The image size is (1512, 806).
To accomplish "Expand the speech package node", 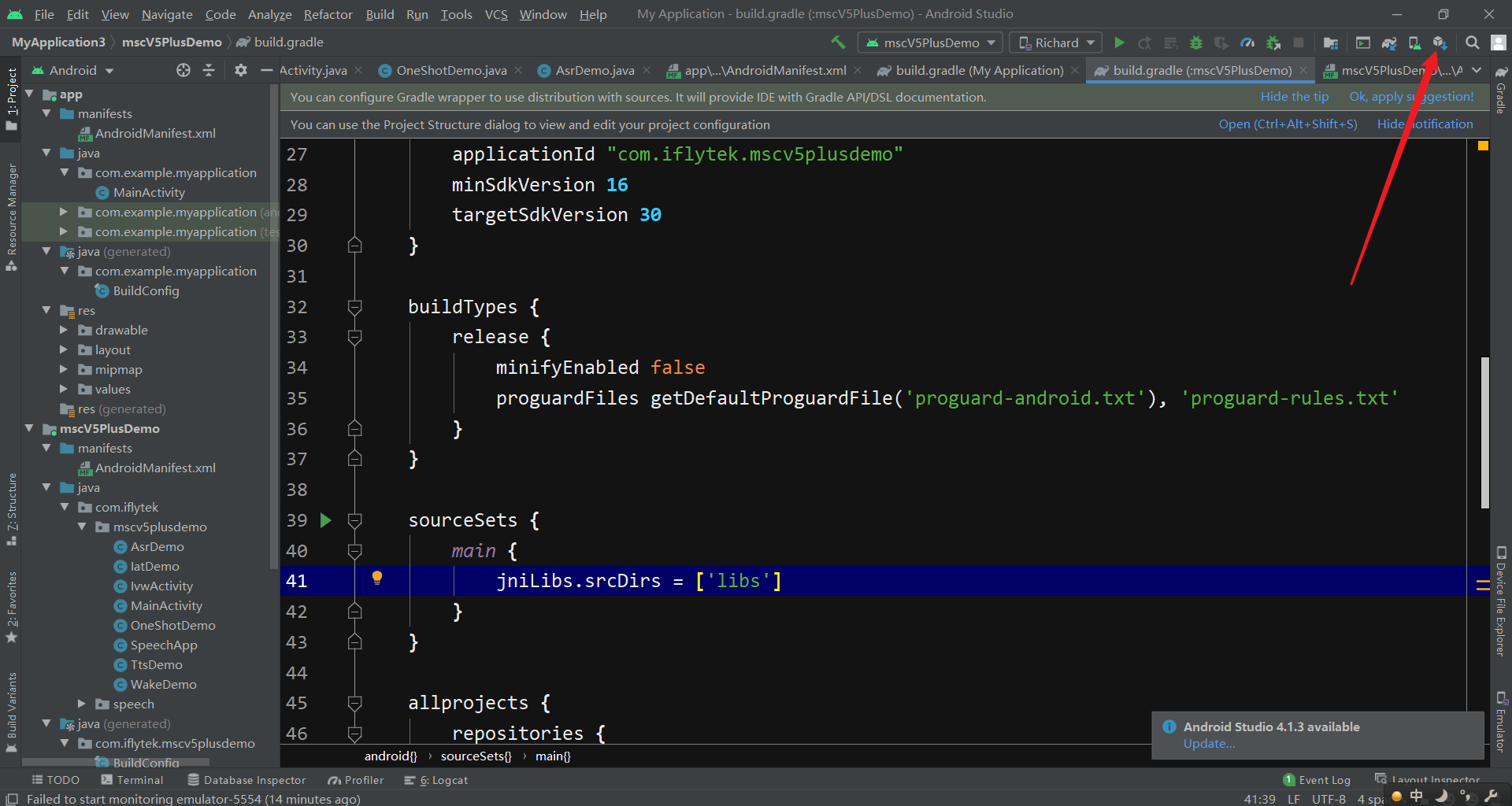I will 81,704.
